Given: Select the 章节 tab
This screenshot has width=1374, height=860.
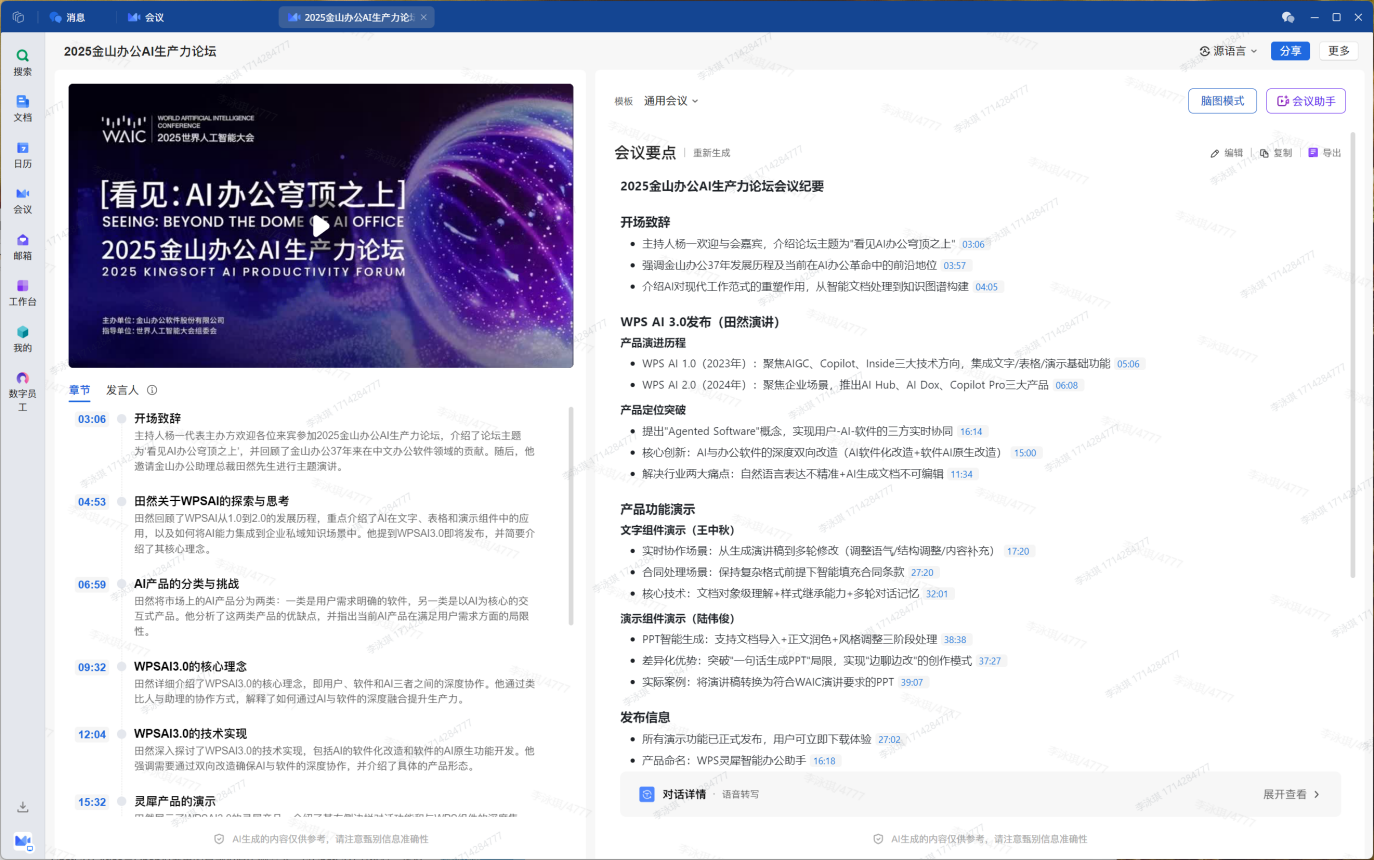Looking at the screenshot, I should [79, 390].
